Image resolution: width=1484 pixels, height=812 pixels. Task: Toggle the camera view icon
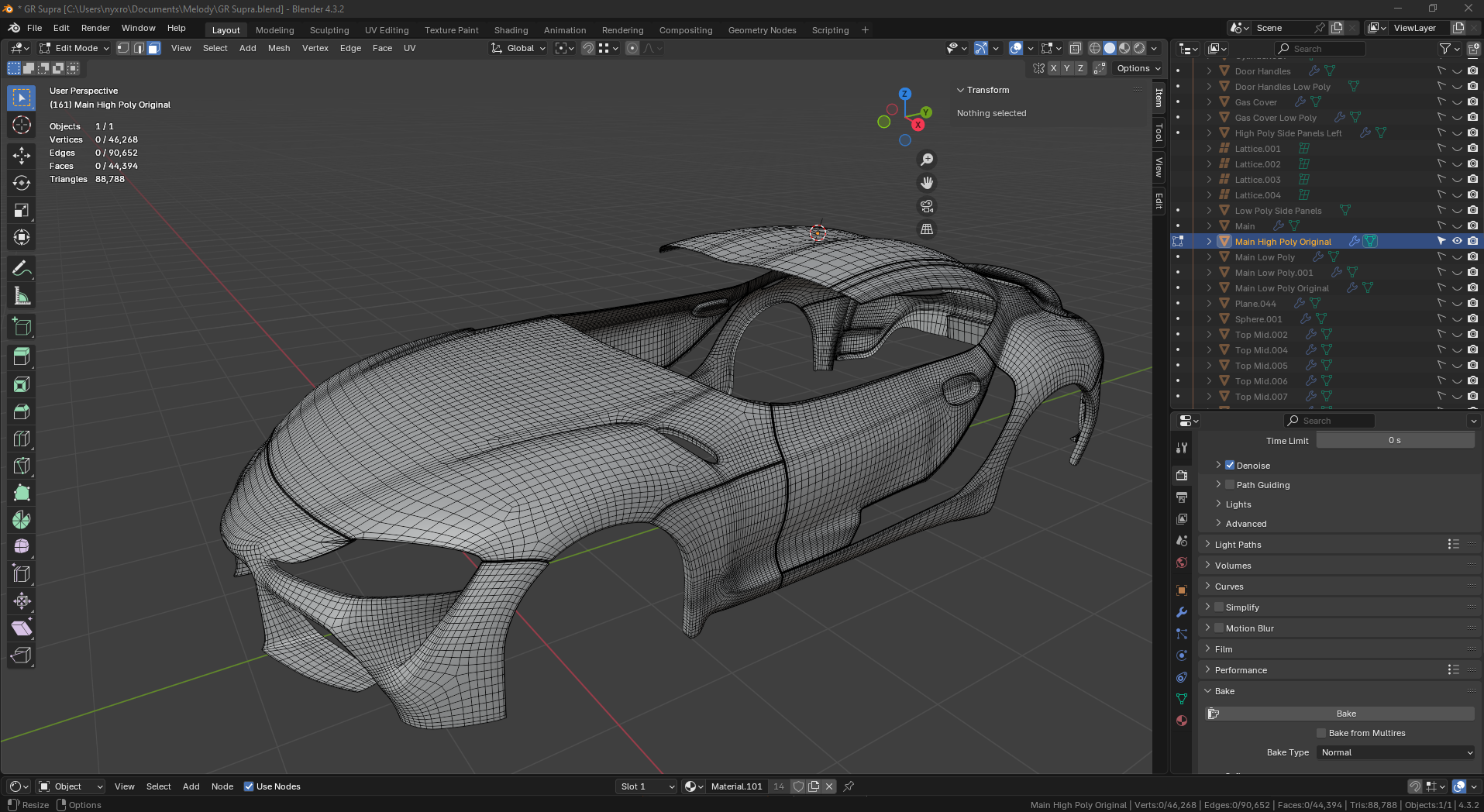click(927, 206)
